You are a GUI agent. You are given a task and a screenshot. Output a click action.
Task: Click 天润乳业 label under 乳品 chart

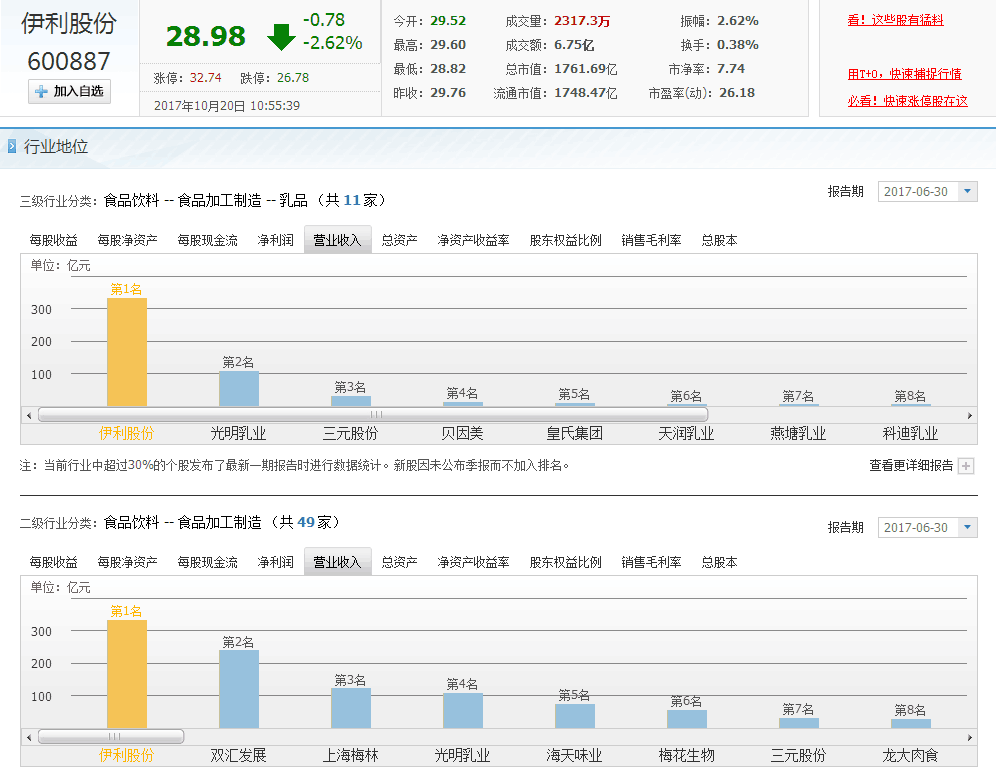click(686, 434)
